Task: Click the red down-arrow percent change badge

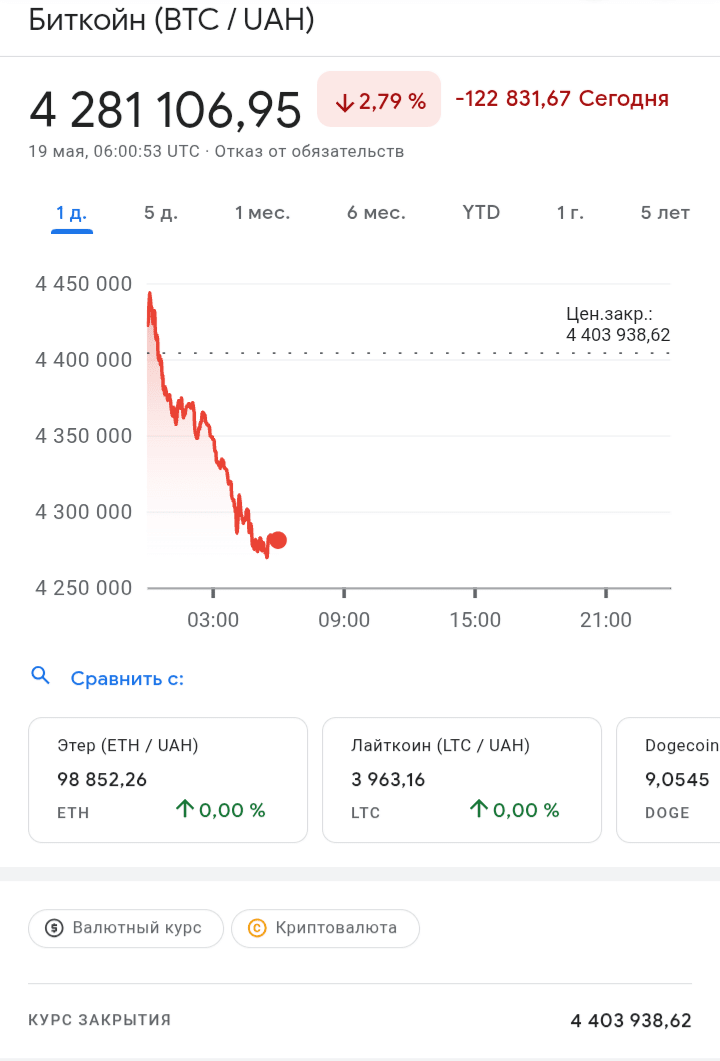Action: (x=379, y=100)
